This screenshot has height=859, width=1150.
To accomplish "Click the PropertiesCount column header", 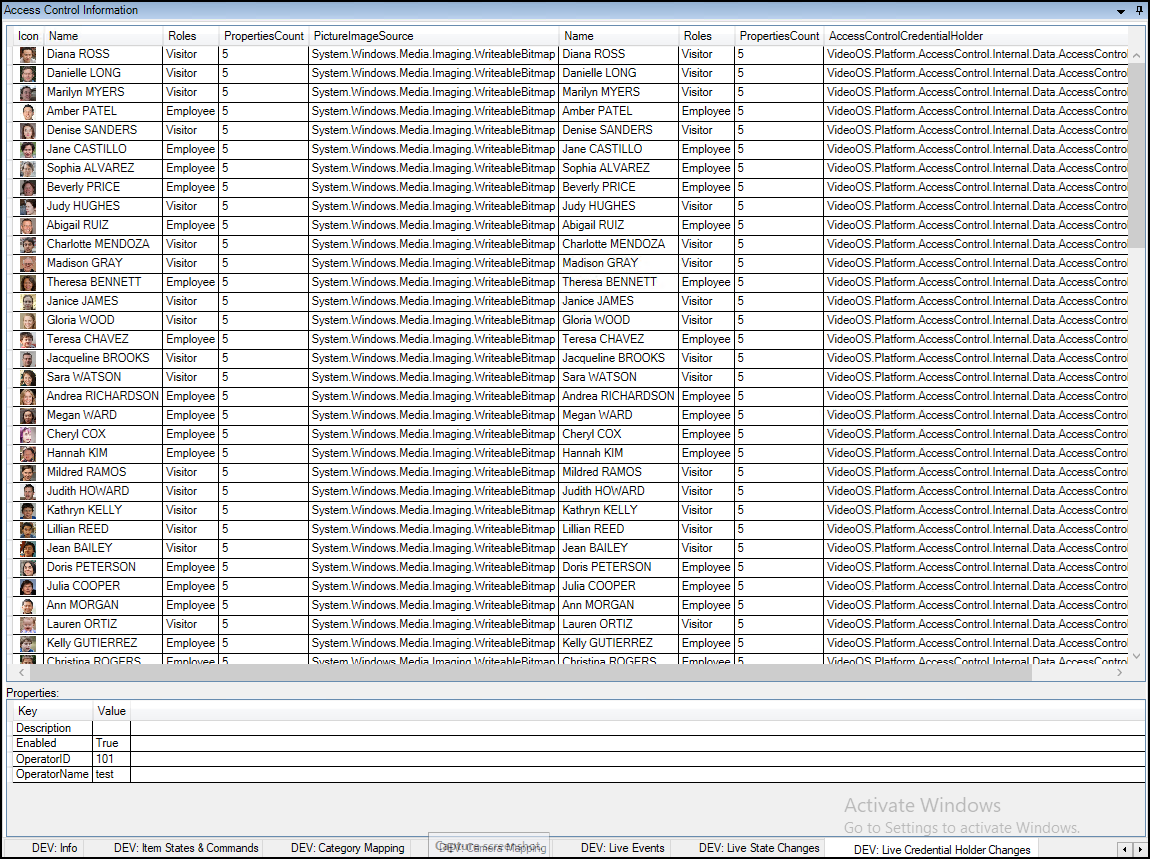I will [265, 35].
